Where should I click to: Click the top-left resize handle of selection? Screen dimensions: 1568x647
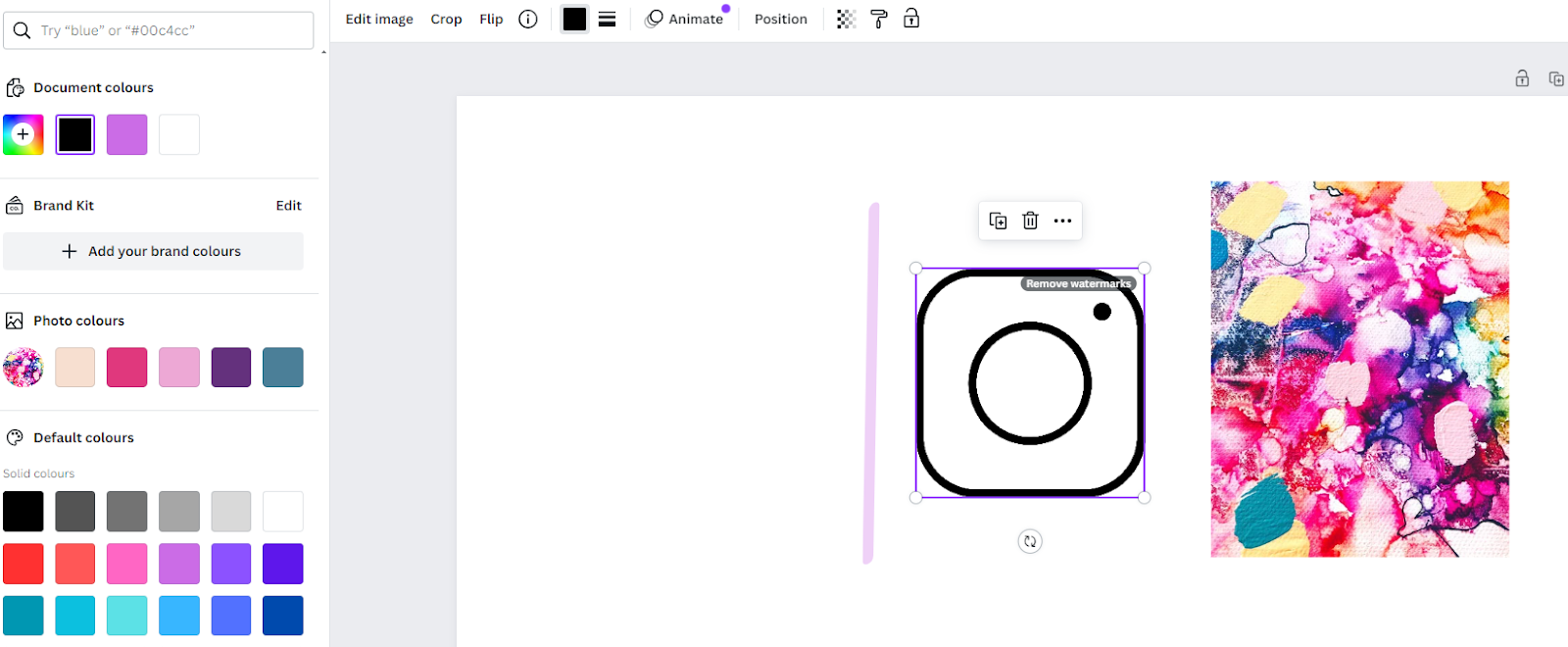(x=915, y=269)
